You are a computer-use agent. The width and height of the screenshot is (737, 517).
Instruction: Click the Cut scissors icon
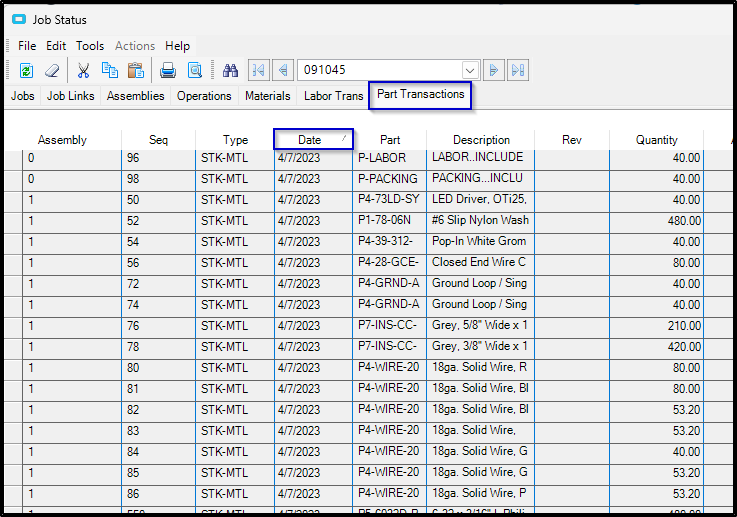pos(83,70)
